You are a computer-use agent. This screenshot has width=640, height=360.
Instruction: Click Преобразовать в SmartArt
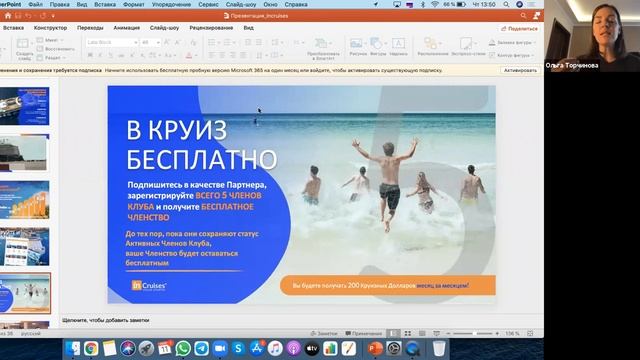(323, 49)
